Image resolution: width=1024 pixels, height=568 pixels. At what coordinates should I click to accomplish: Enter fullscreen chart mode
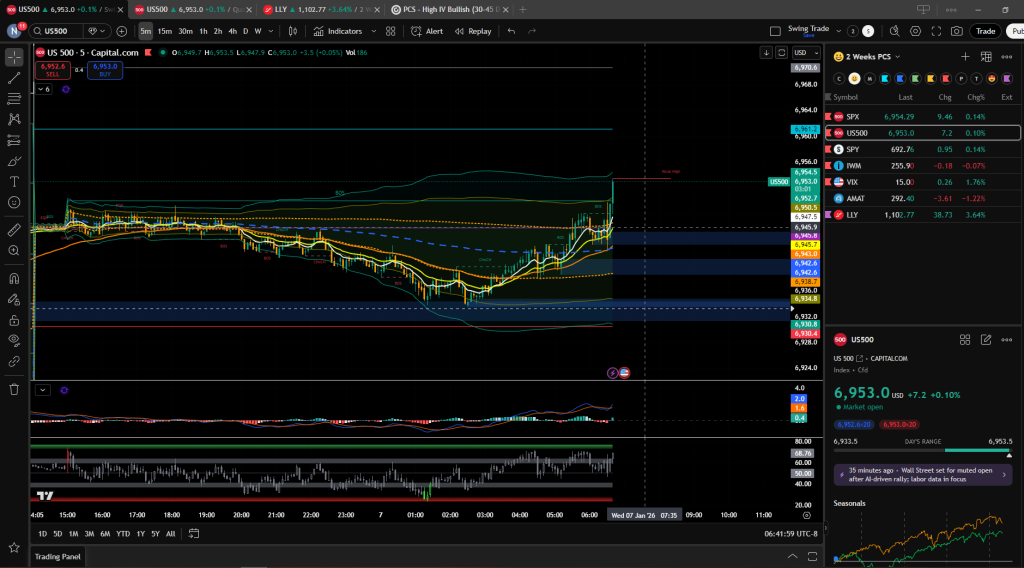coord(936,31)
